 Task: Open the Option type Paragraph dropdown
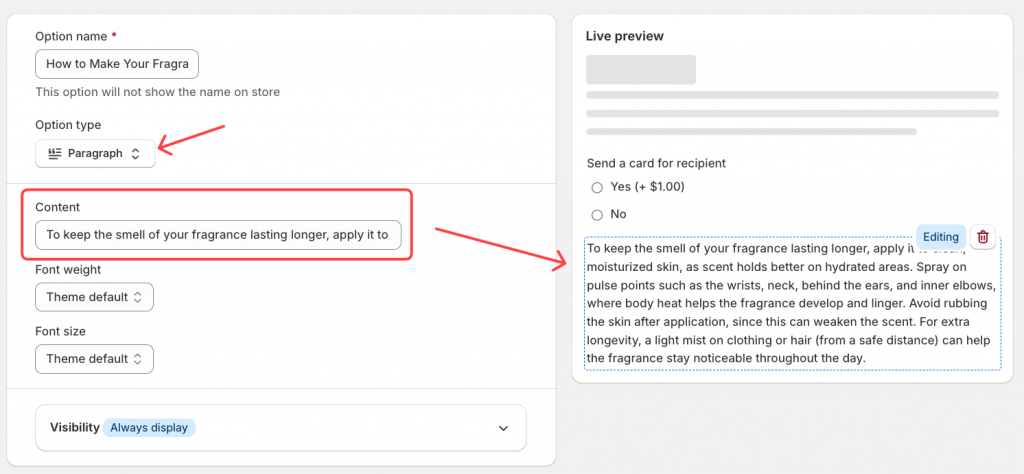tap(95, 153)
